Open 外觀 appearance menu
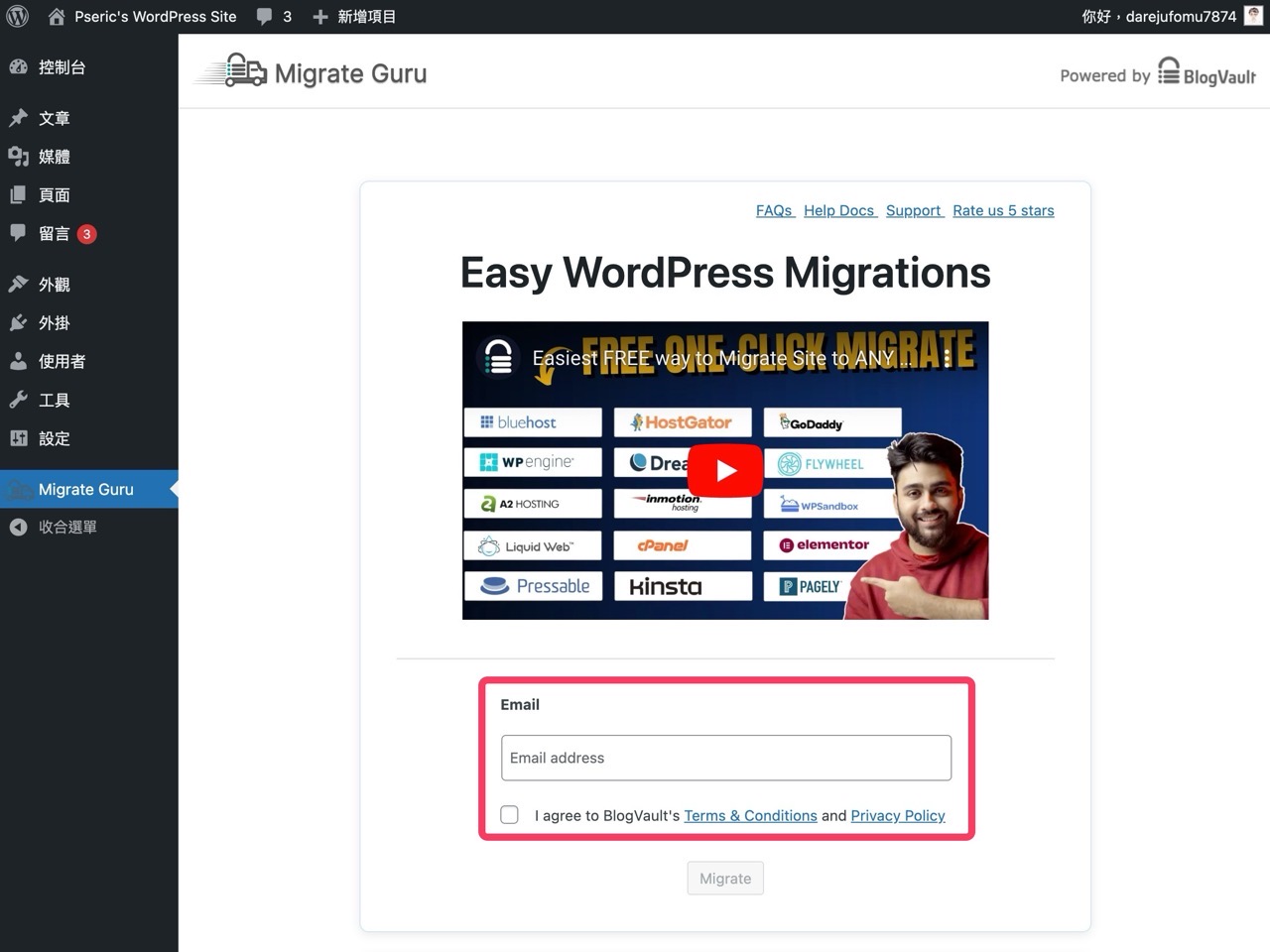 [x=55, y=285]
